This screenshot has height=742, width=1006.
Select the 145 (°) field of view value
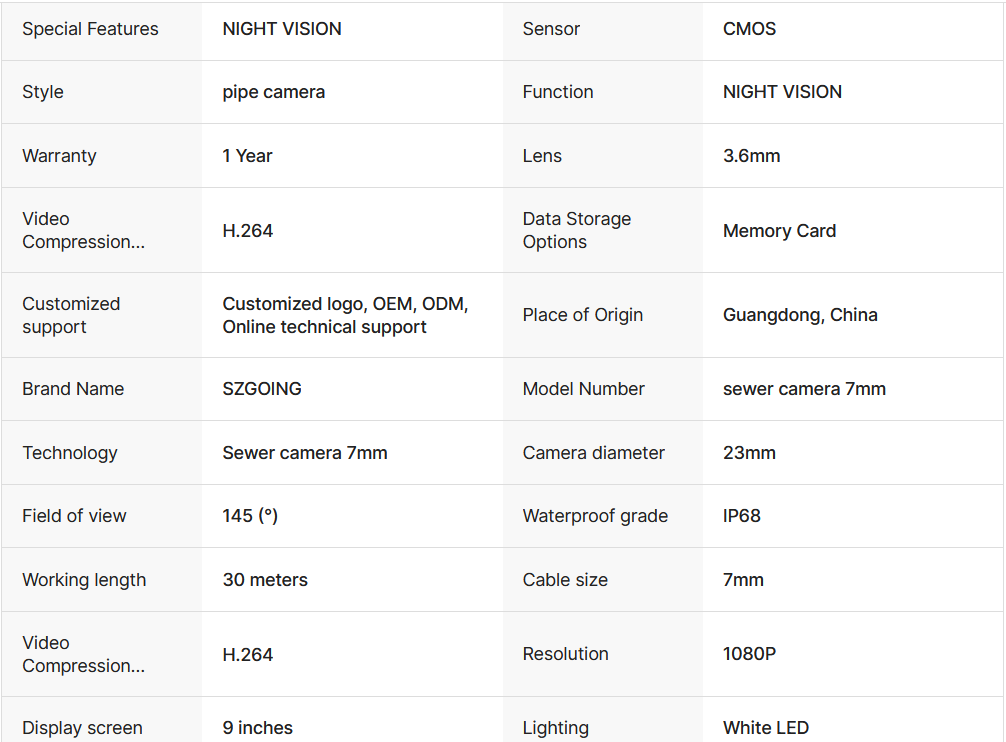[x=250, y=516]
